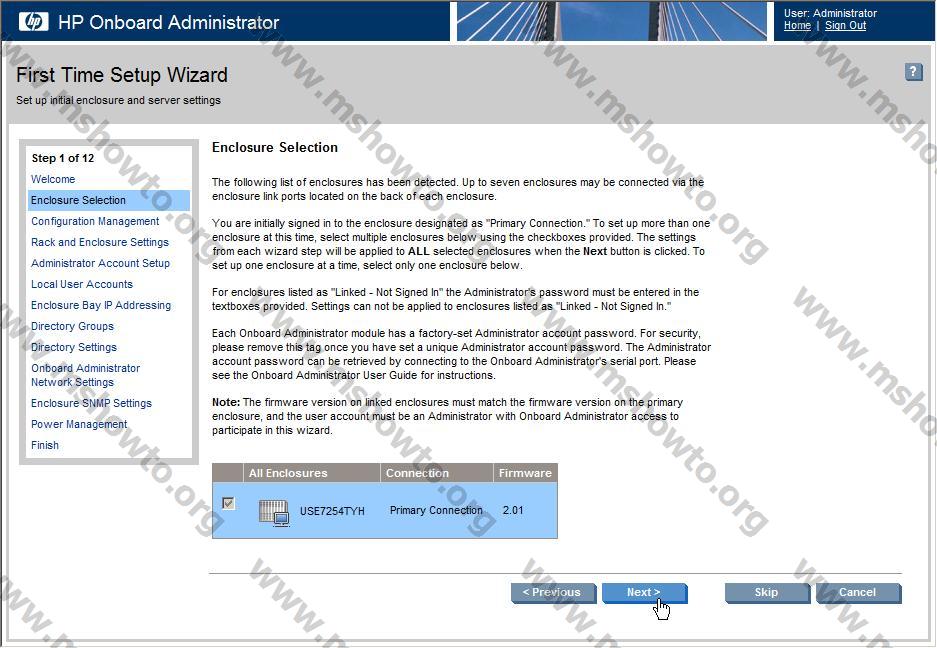Jump to Directory Groups step

click(x=72, y=326)
